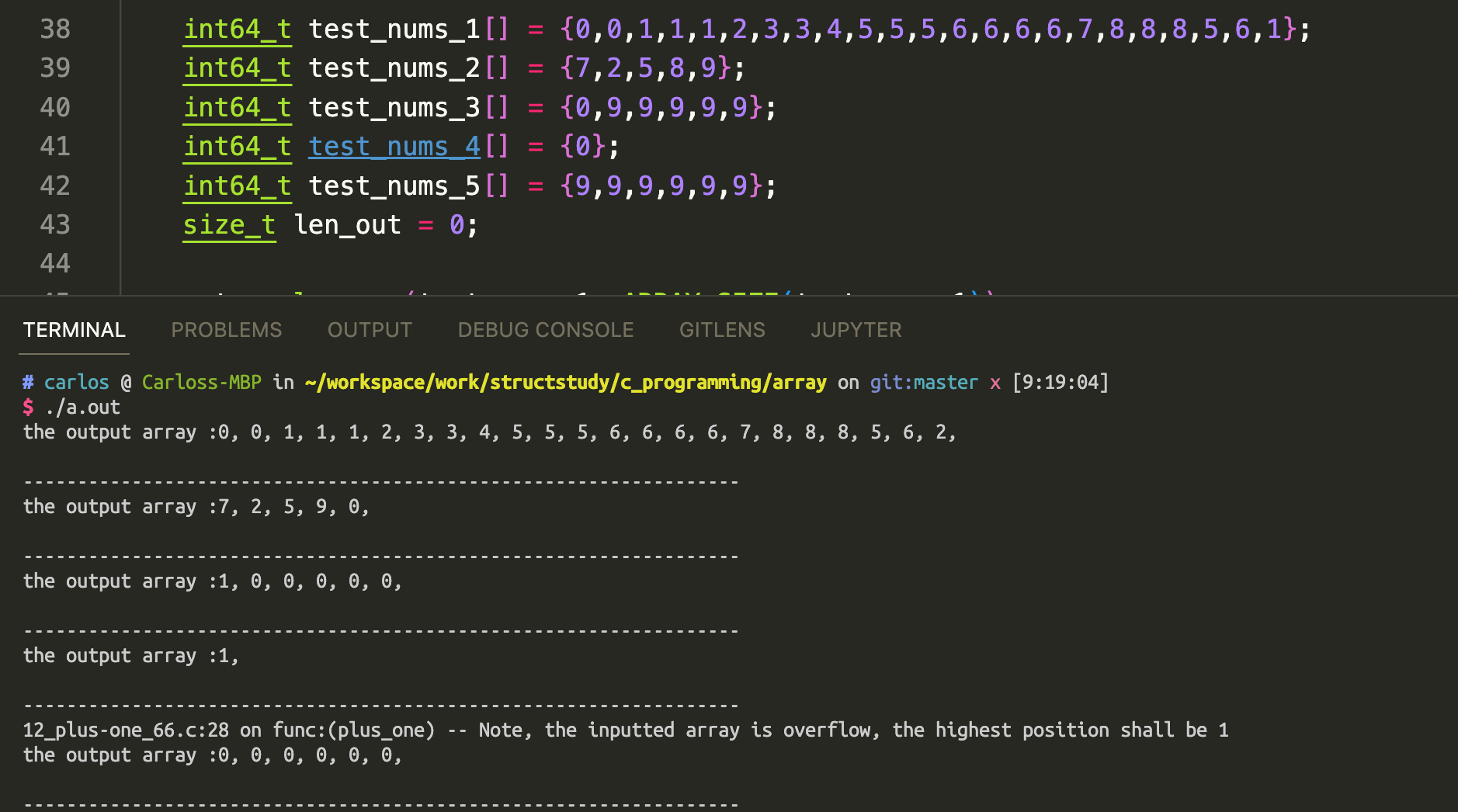1458x812 pixels.
Task: Follow the size_t type link on line 43
Action: click(228, 224)
